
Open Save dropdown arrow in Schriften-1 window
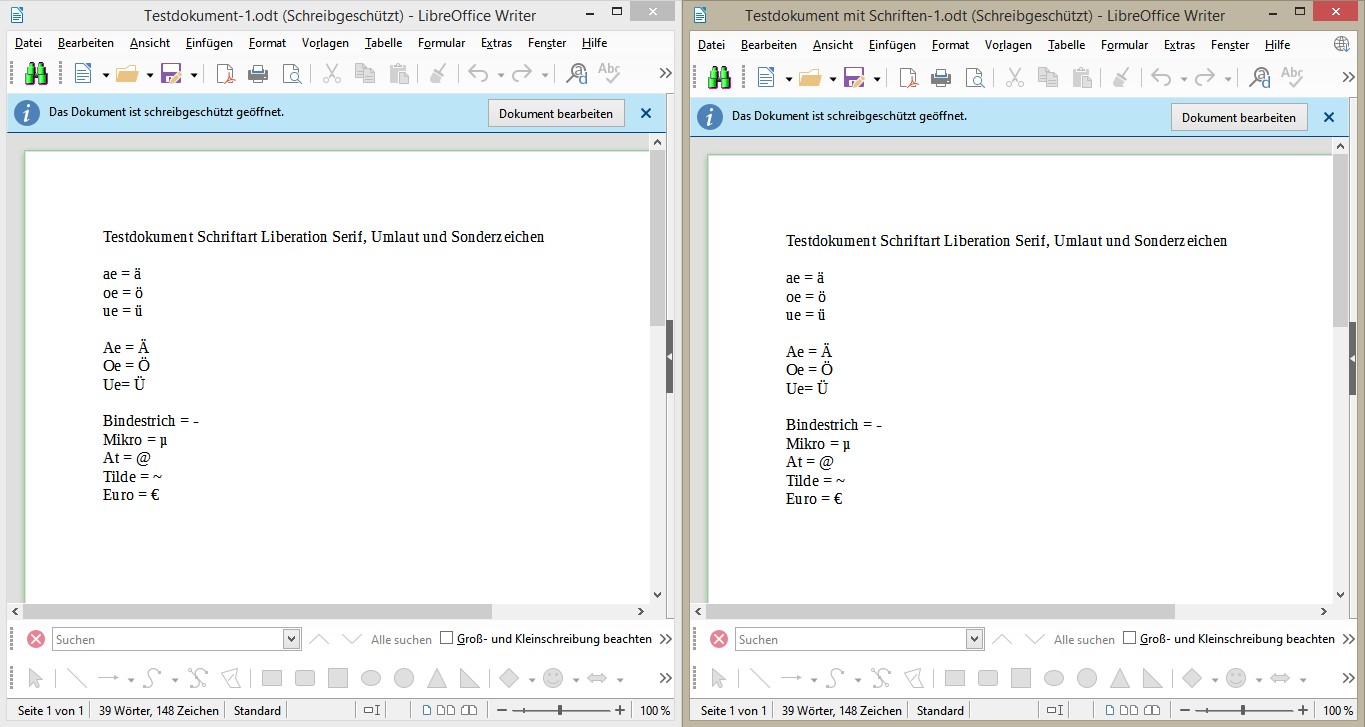[x=877, y=79]
